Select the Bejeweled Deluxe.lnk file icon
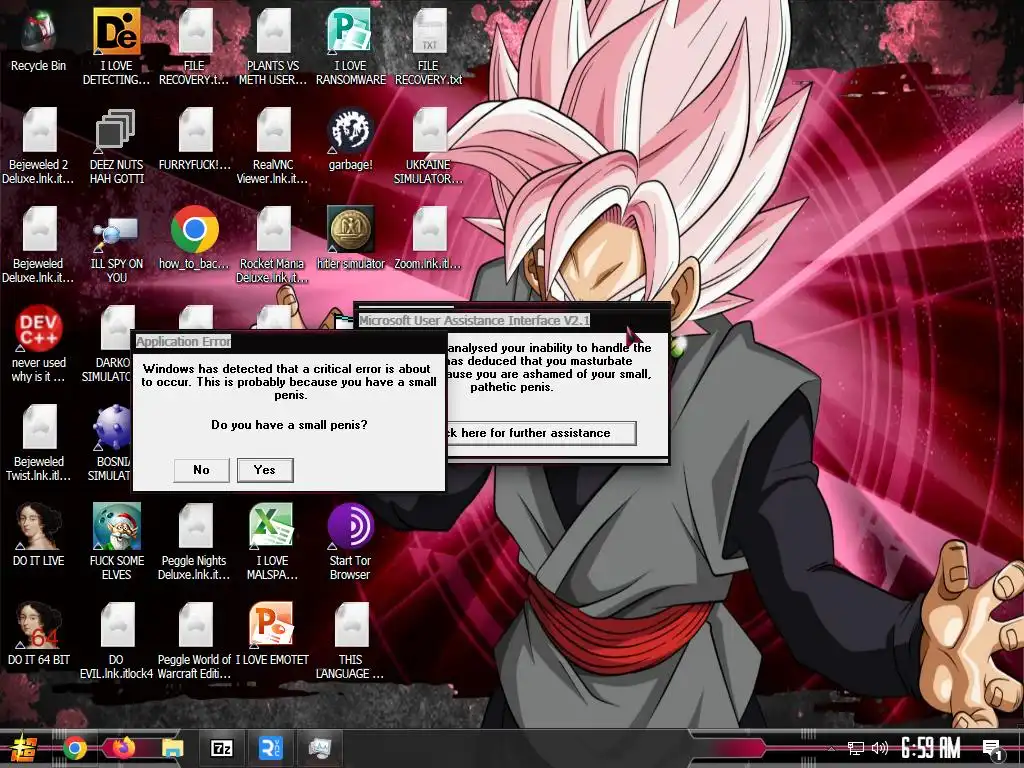 coord(39,246)
